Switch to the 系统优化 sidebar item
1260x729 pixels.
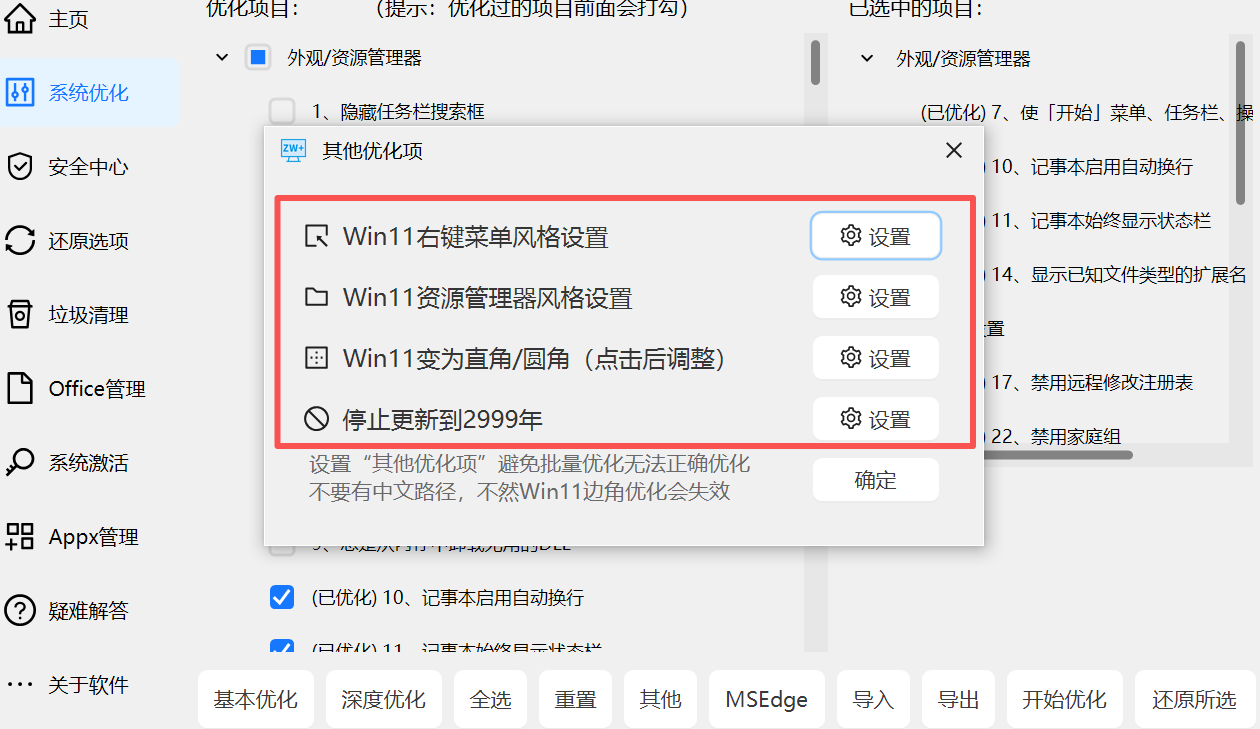click(90, 93)
